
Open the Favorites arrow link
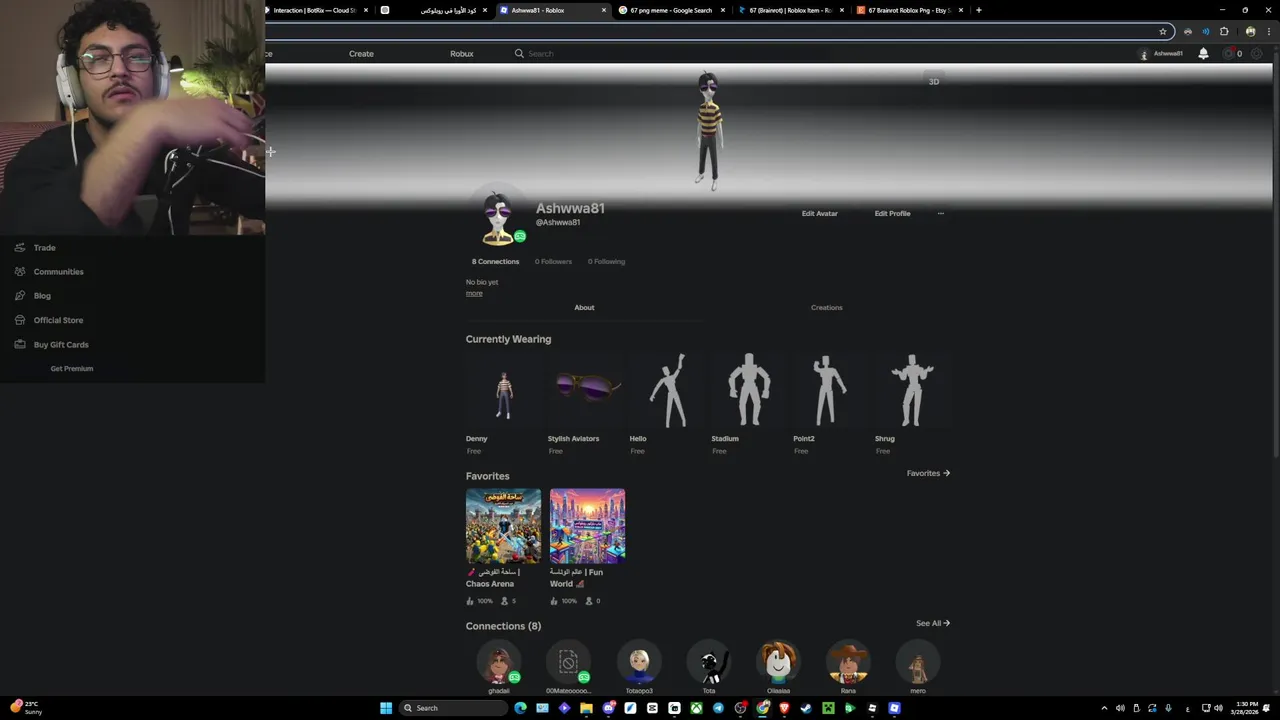[928, 473]
